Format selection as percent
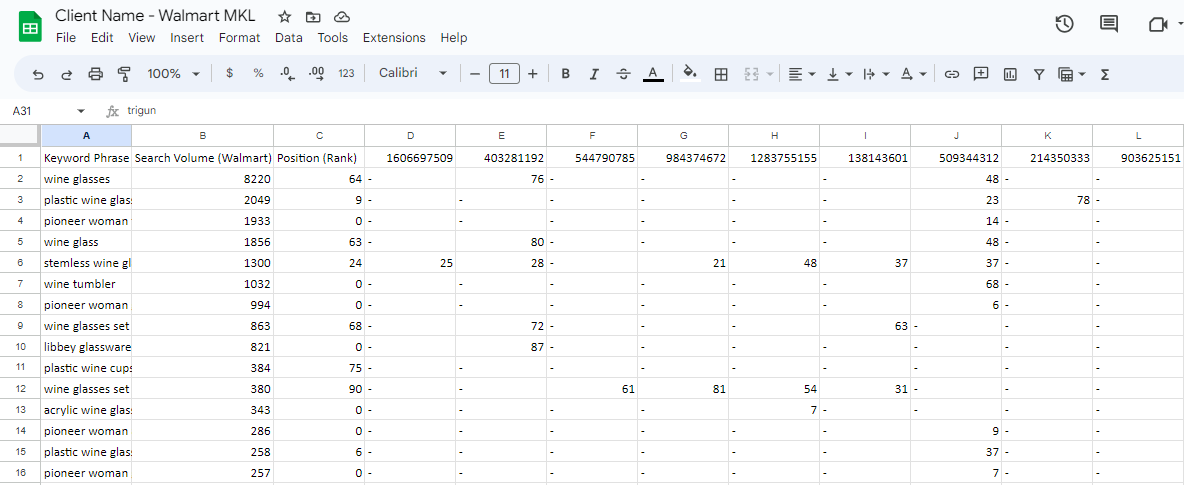 [258, 74]
